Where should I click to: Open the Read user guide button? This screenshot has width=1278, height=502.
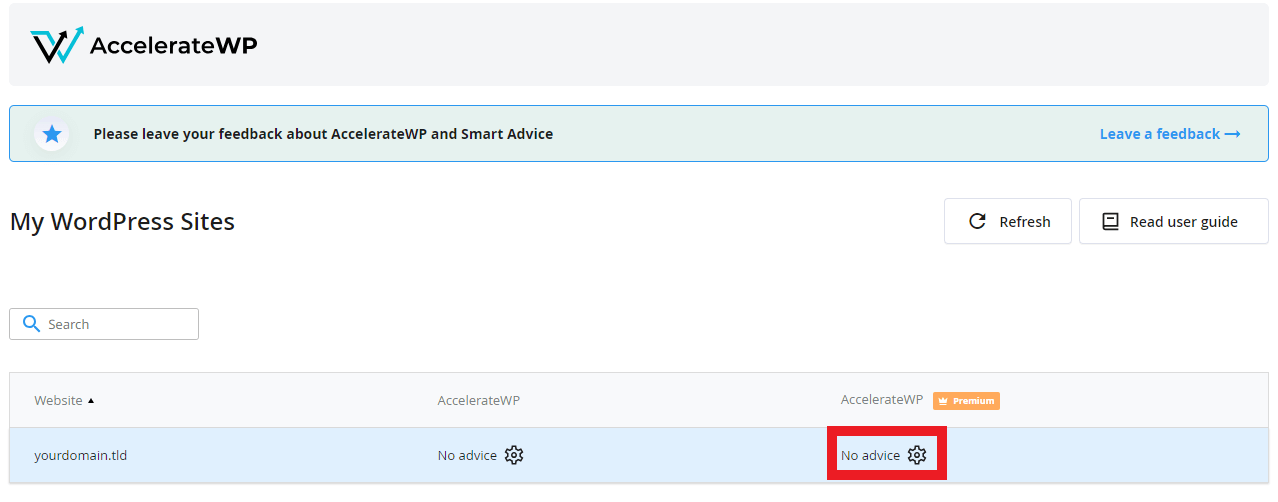coord(1174,221)
